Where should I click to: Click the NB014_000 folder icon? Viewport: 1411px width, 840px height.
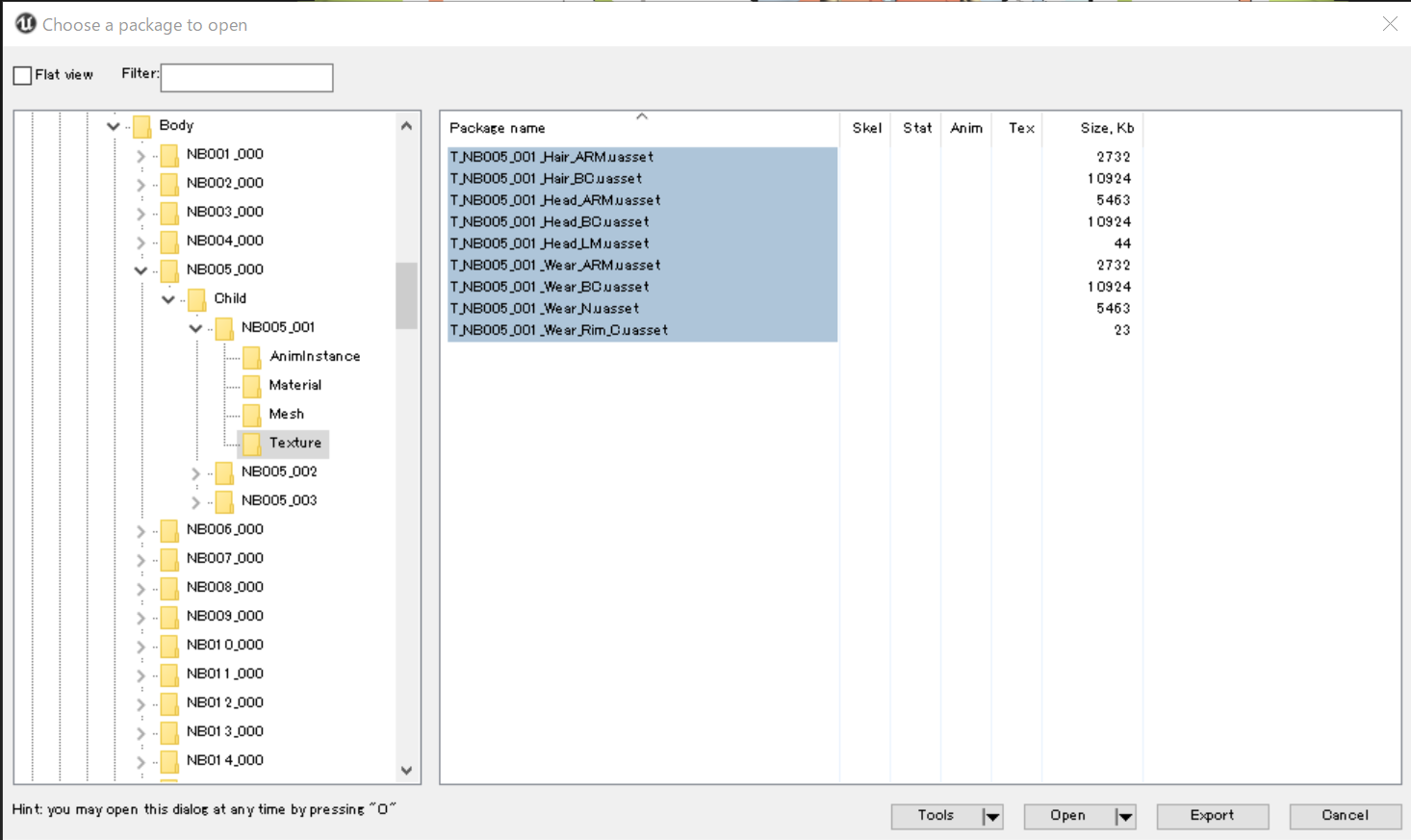pos(169,761)
